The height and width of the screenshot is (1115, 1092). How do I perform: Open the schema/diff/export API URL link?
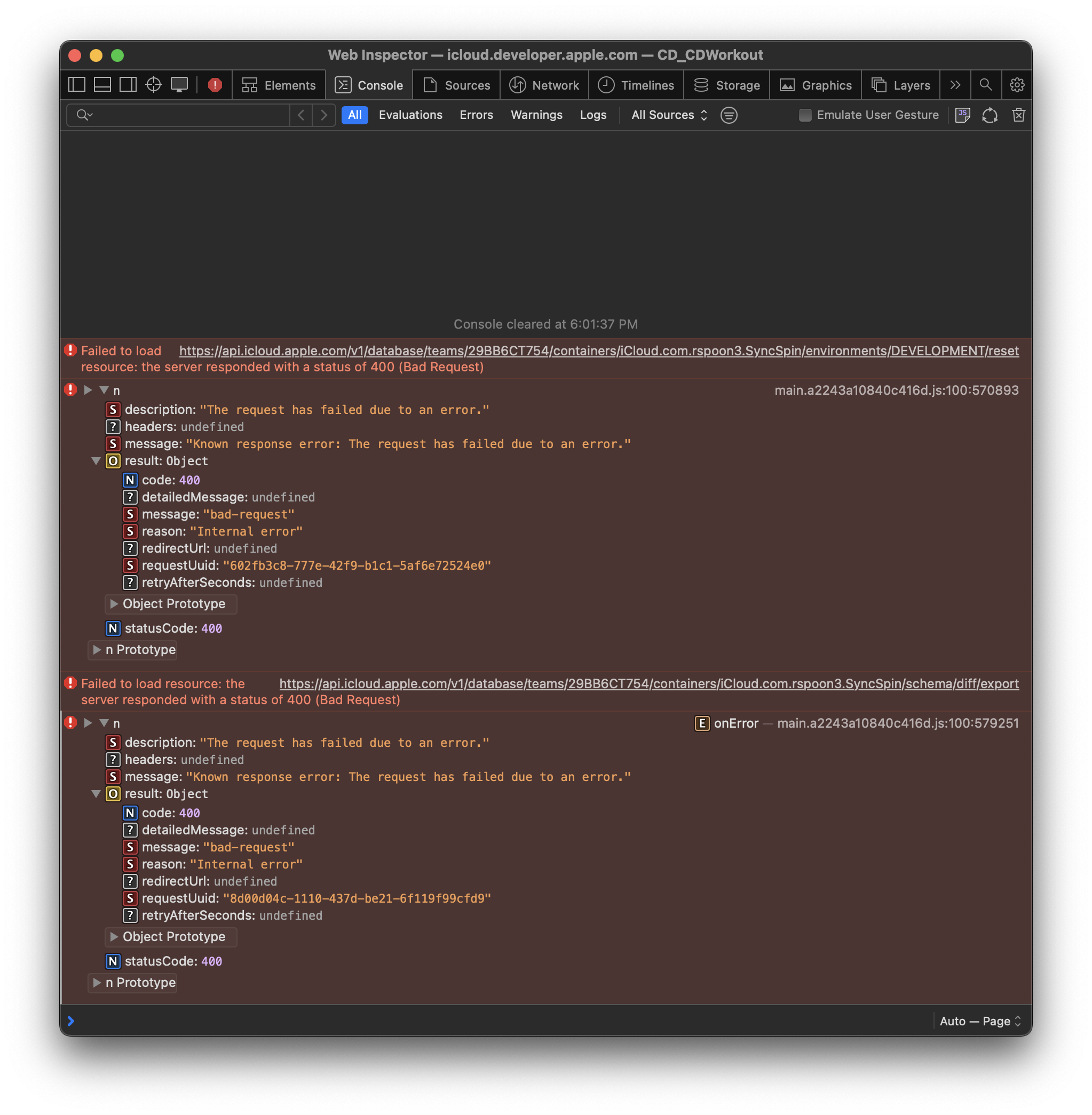point(648,684)
